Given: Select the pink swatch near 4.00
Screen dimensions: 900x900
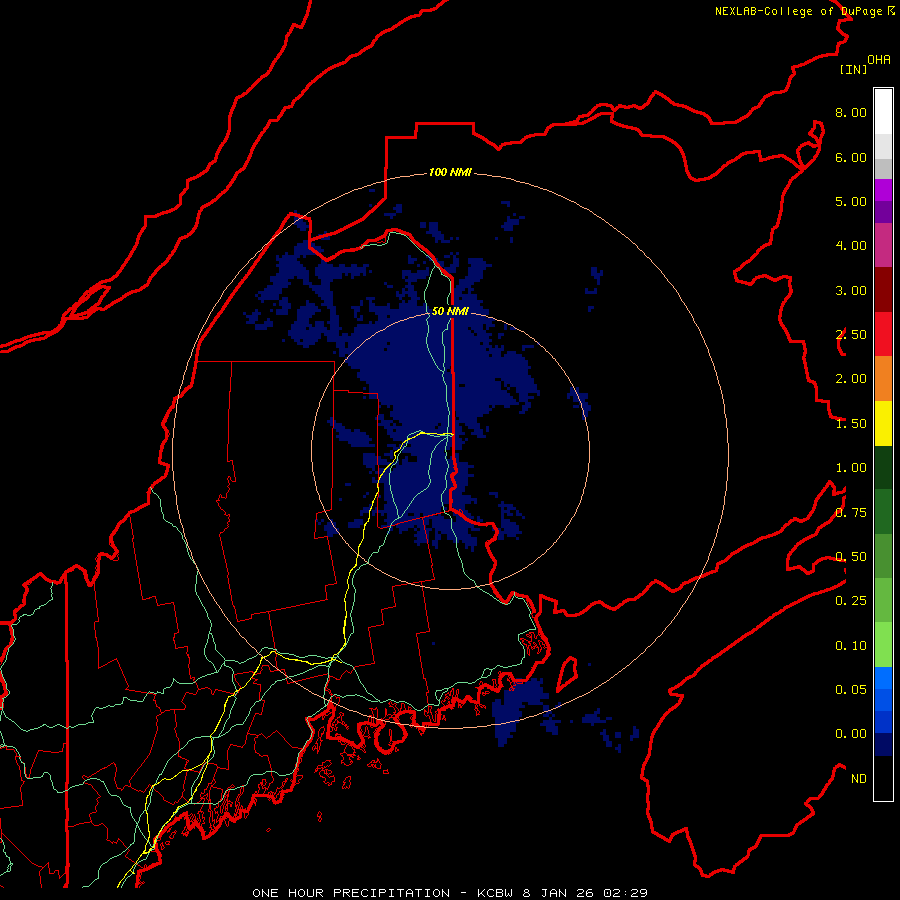Looking at the screenshot, I should click(883, 245).
